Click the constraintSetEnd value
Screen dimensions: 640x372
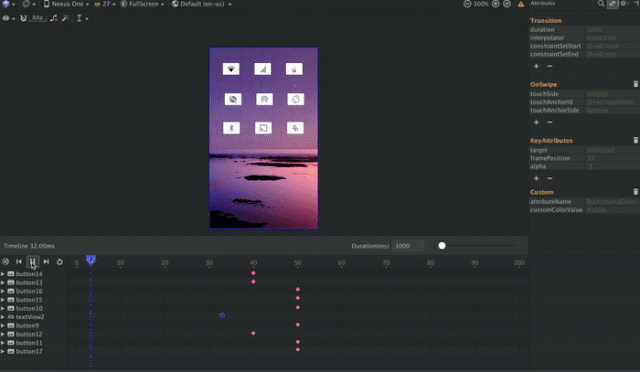[612, 54]
